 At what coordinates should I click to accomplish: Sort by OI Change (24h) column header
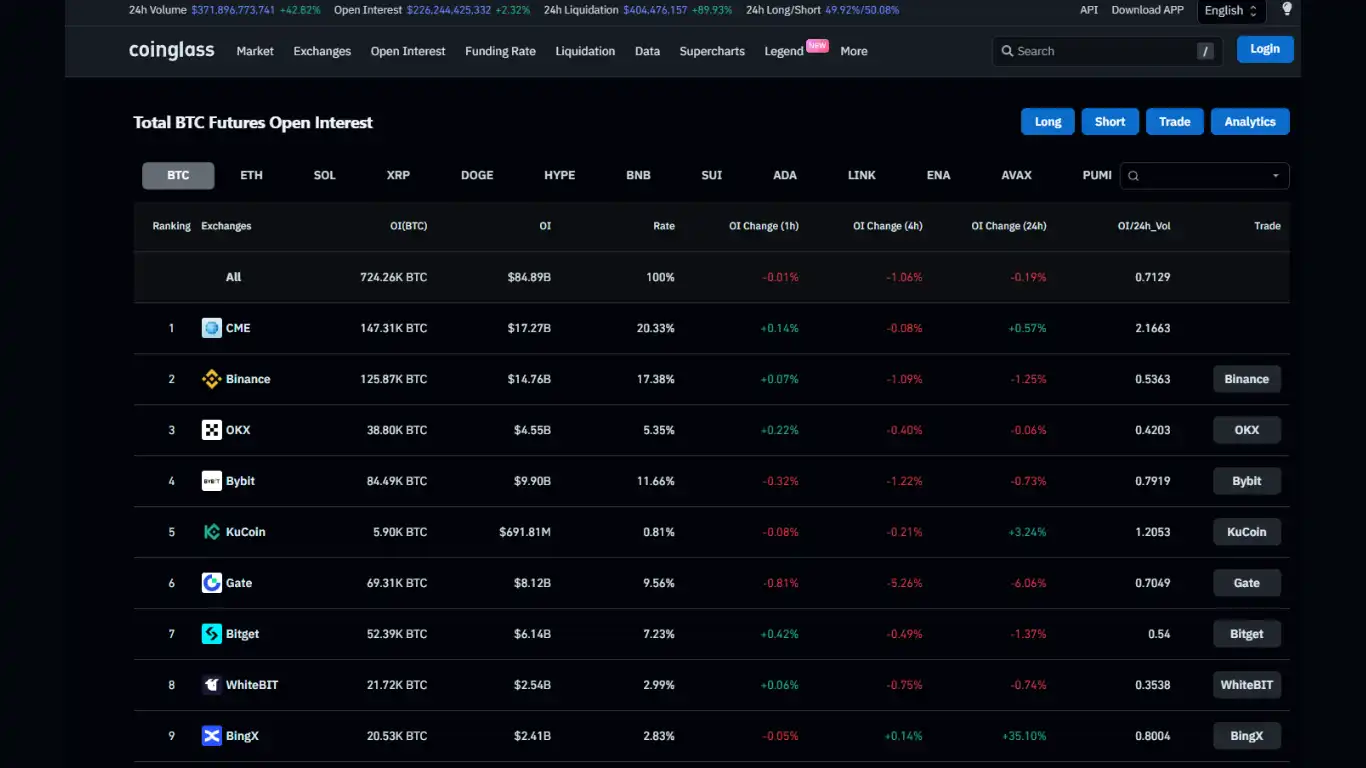point(1009,226)
